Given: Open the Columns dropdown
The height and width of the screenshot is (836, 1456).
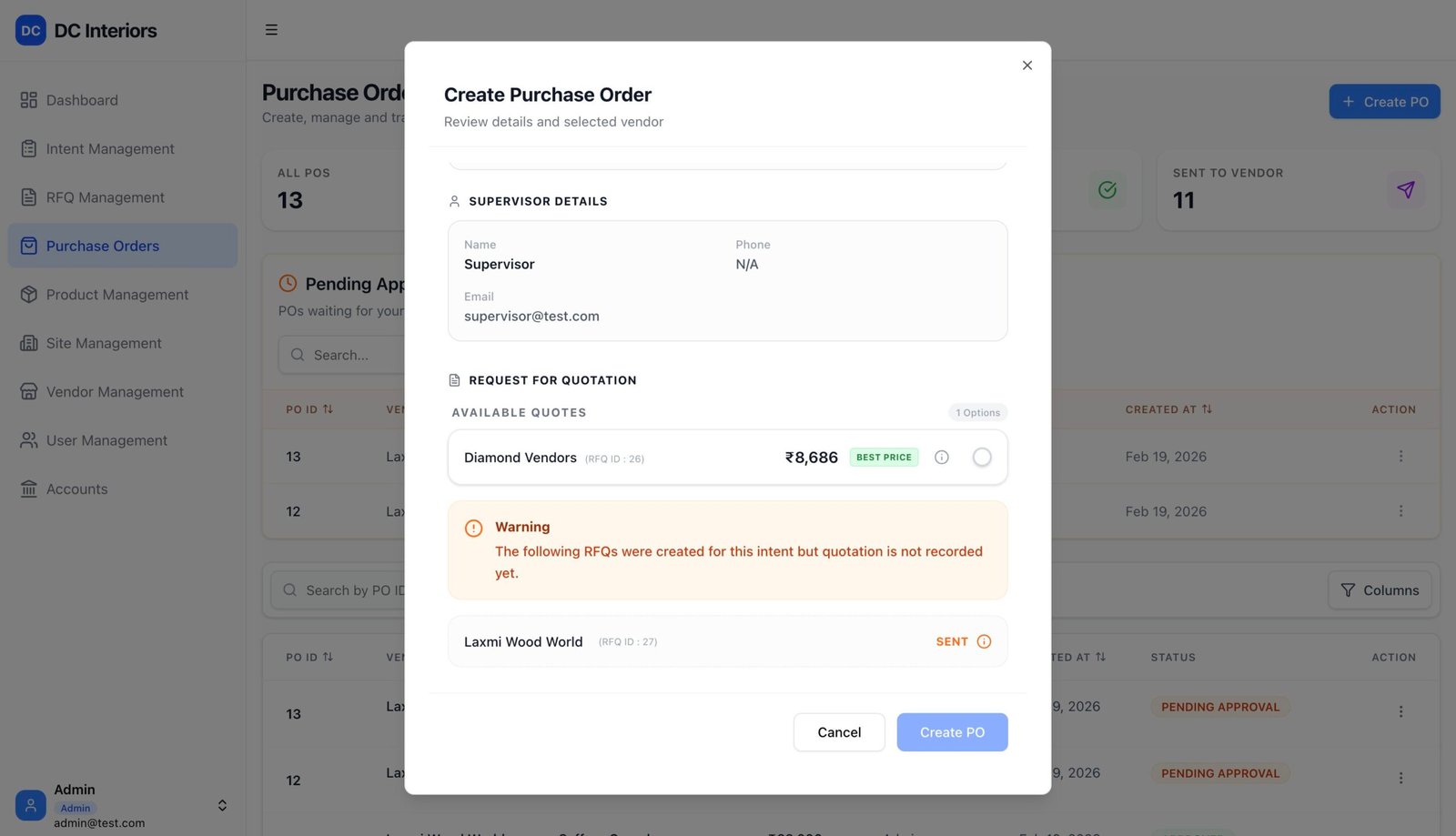Looking at the screenshot, I should [x=1379, y=589].
